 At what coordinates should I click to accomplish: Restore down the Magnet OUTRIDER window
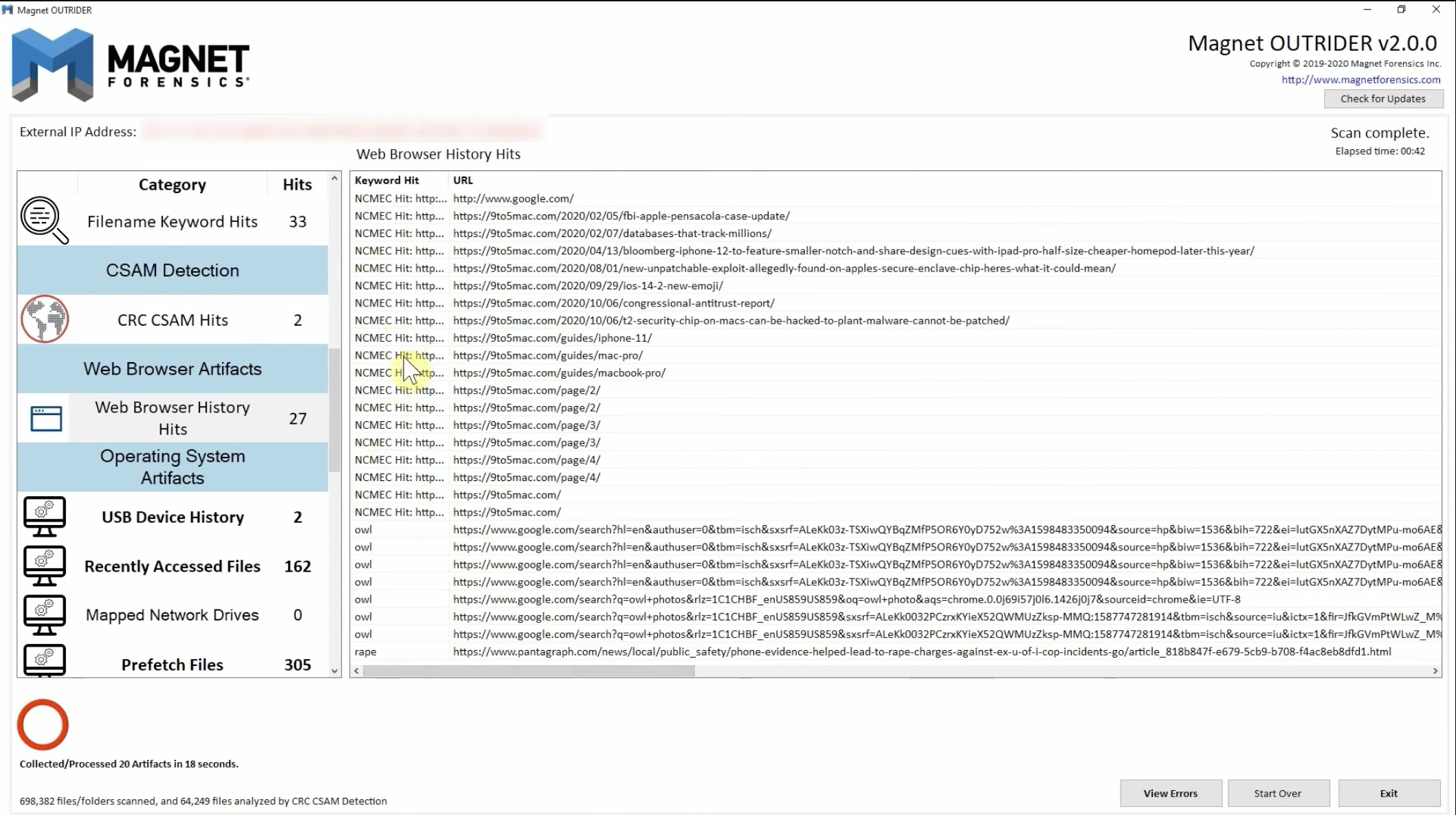(x=1401, y=10)
